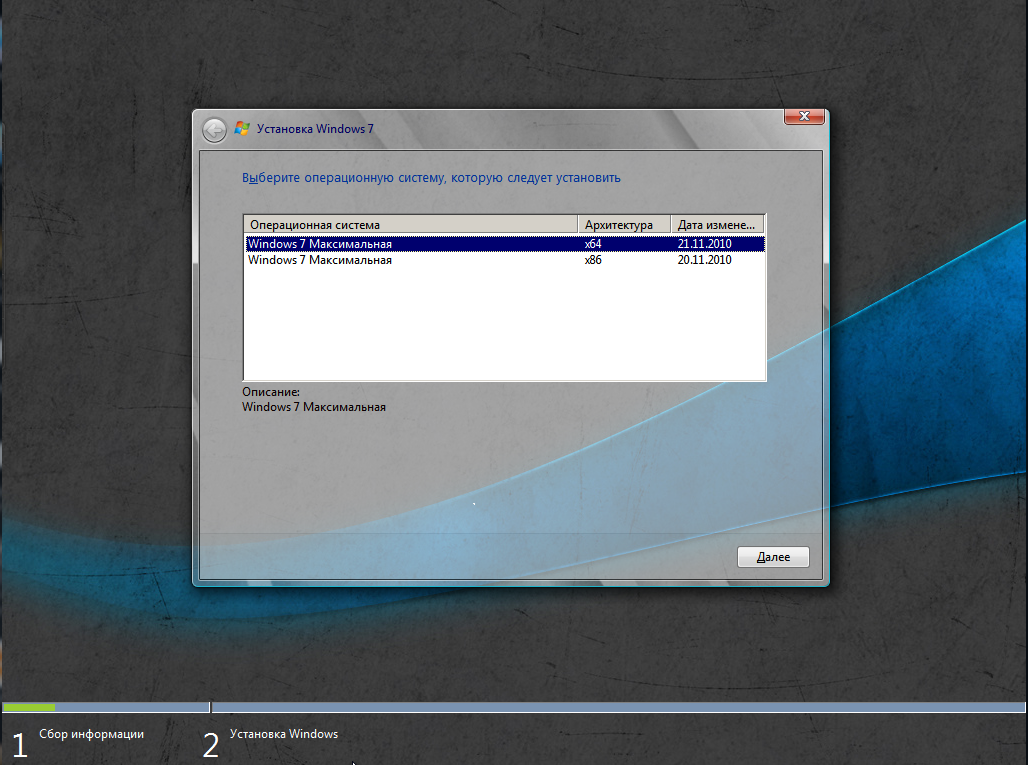Screen dimensions: 1028x765
Task: Click the x86 architecture cell
Action: (x=593, y=260)
